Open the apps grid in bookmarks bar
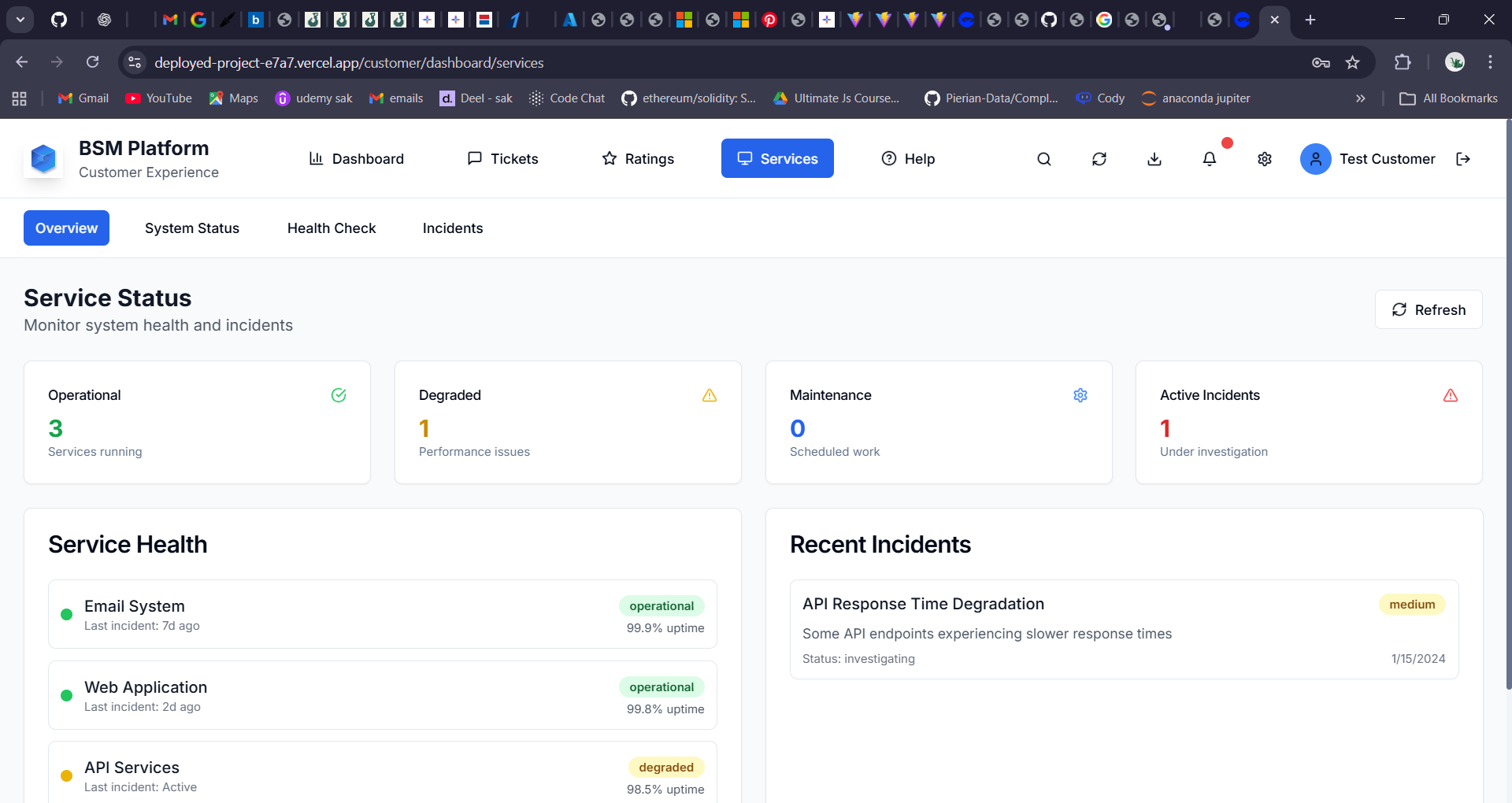1512x803 pixels. click(x=20, y=98)
